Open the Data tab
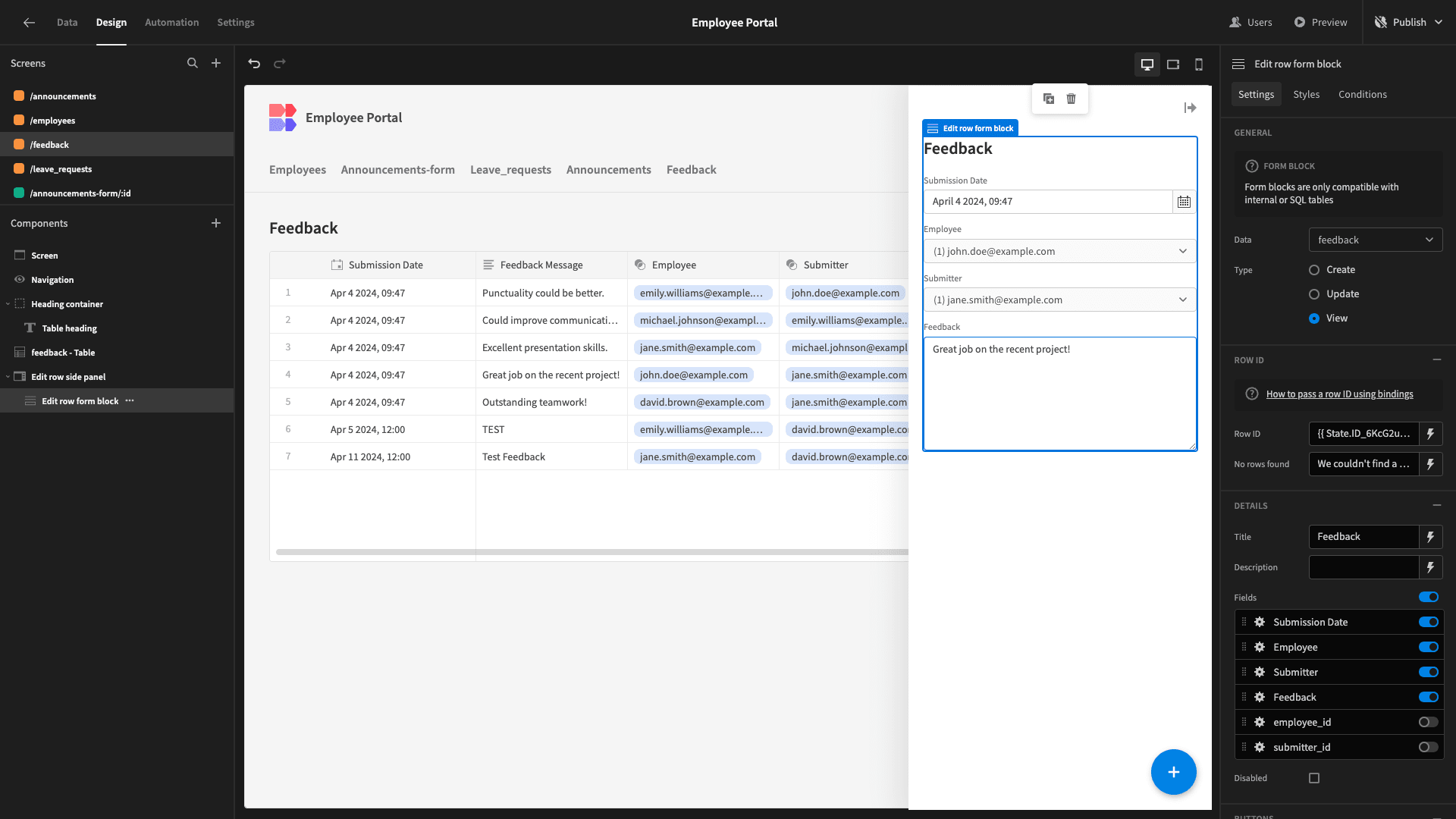The width and height of the screenshot is (1456, 819). [x=67, y=23]
